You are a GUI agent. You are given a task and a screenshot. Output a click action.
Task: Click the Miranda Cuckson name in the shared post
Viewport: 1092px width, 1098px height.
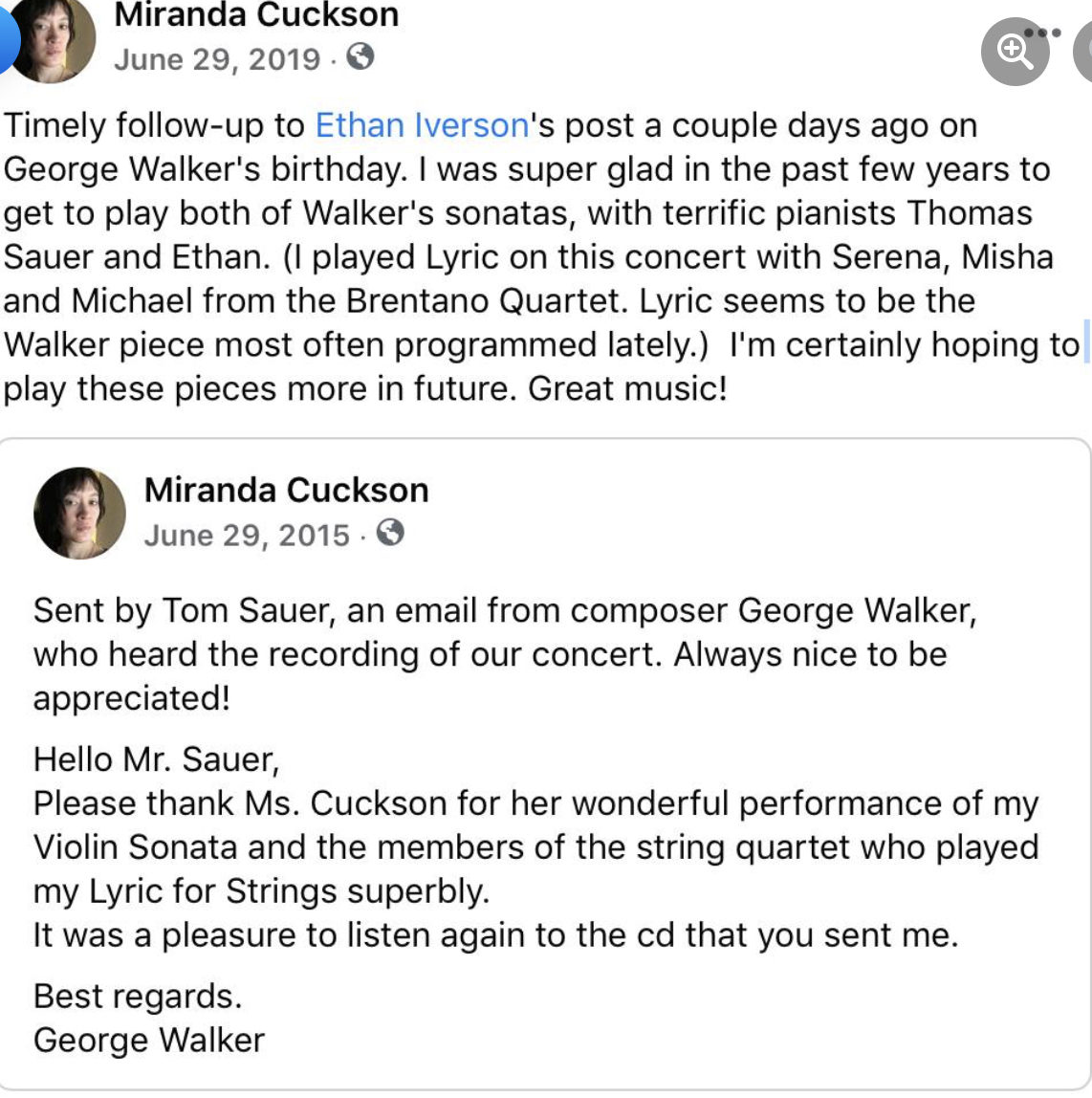[286, 490]
